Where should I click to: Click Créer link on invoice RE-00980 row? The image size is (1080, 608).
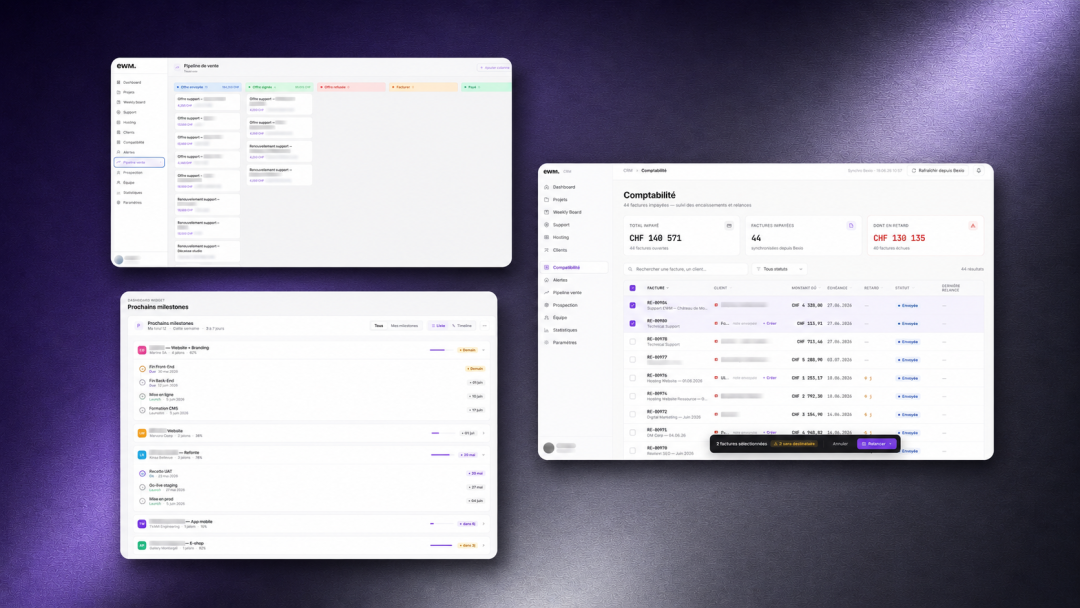click(770, 324)
